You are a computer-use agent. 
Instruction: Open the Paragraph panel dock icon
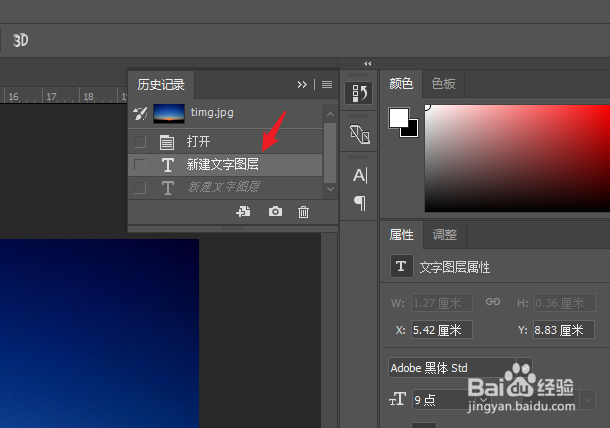360,203
